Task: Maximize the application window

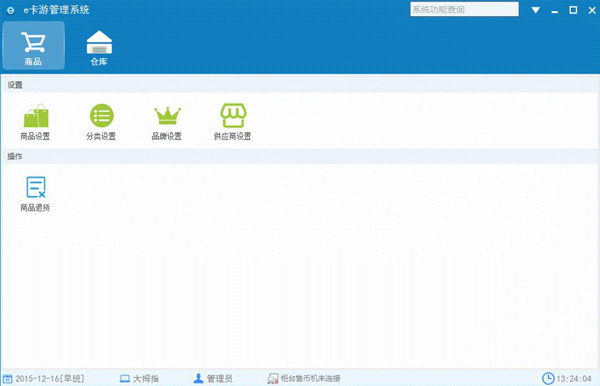Action: point(573,10)
